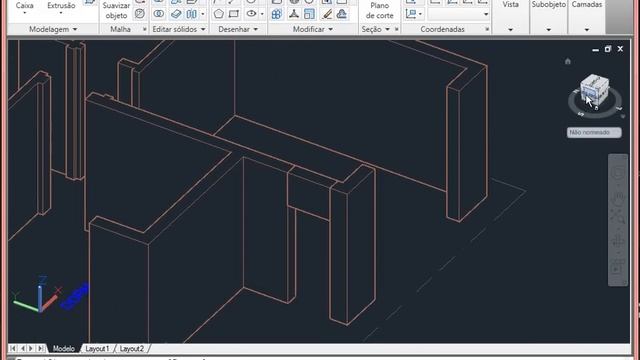
Task: Click the Suavizar objeto button
Action: pos(116,11)
